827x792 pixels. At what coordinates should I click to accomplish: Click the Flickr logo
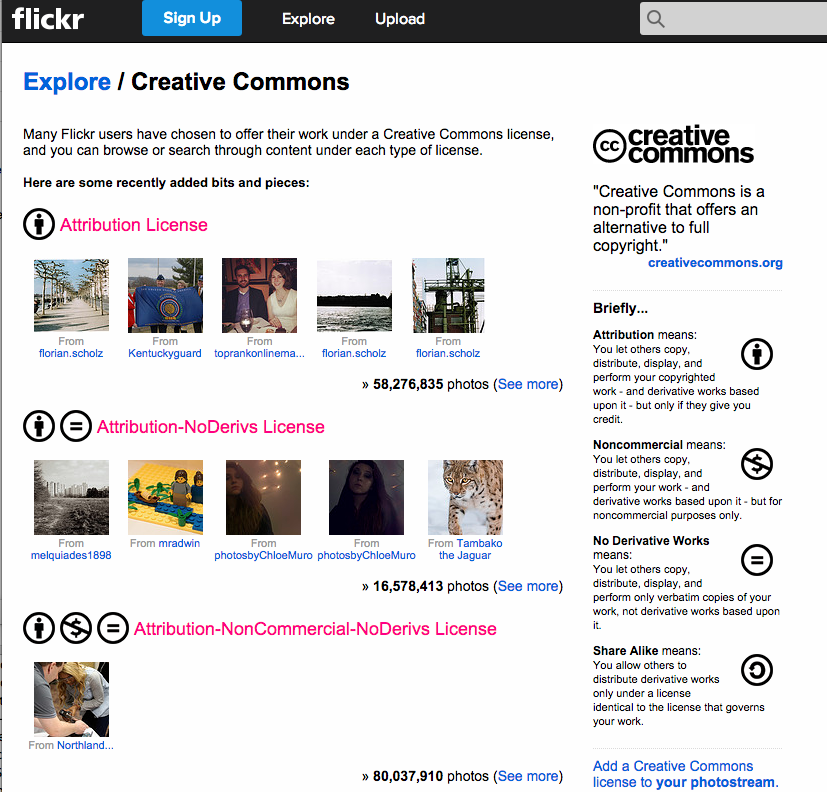(47, 19)
